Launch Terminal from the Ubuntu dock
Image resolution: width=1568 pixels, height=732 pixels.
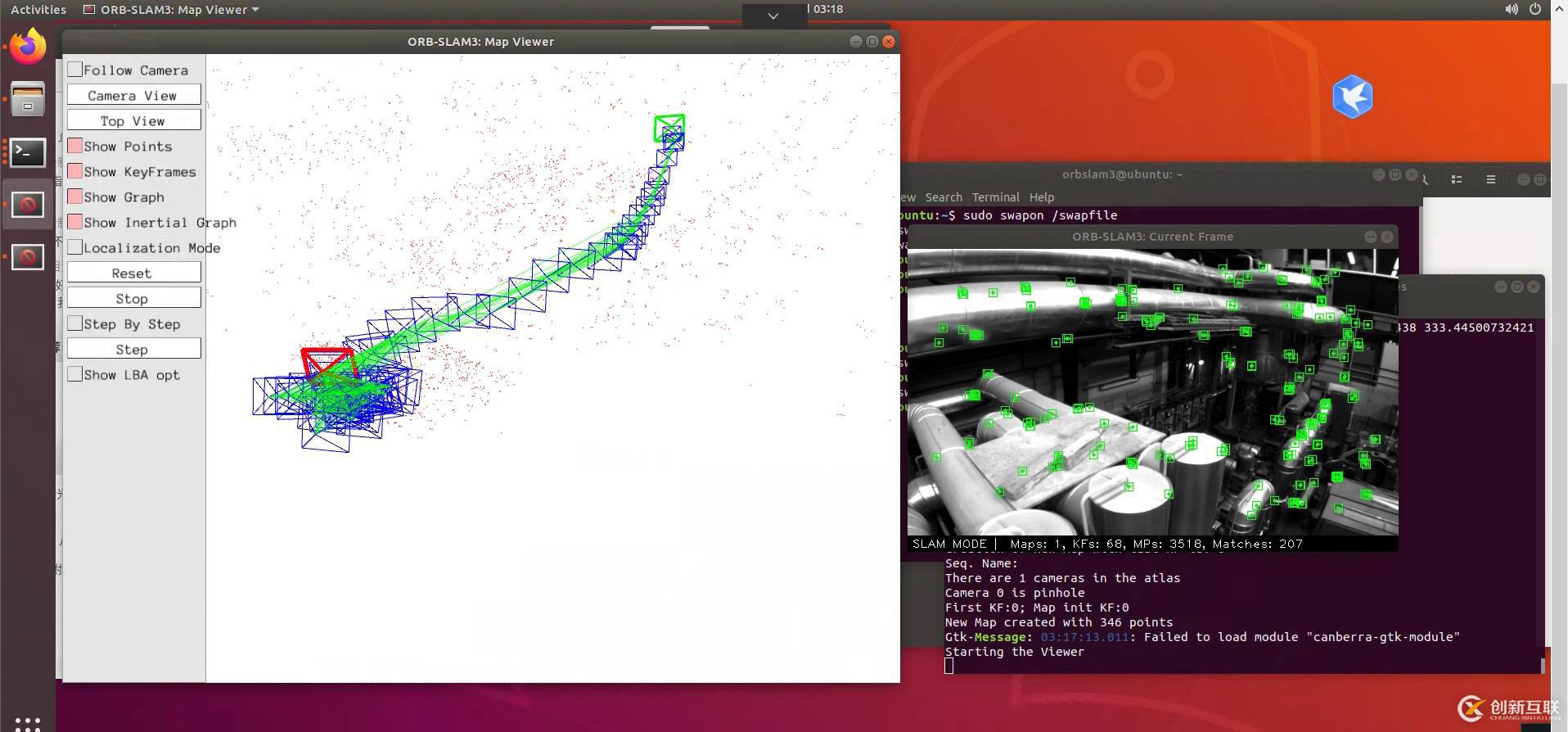click(x=28, y=152)
